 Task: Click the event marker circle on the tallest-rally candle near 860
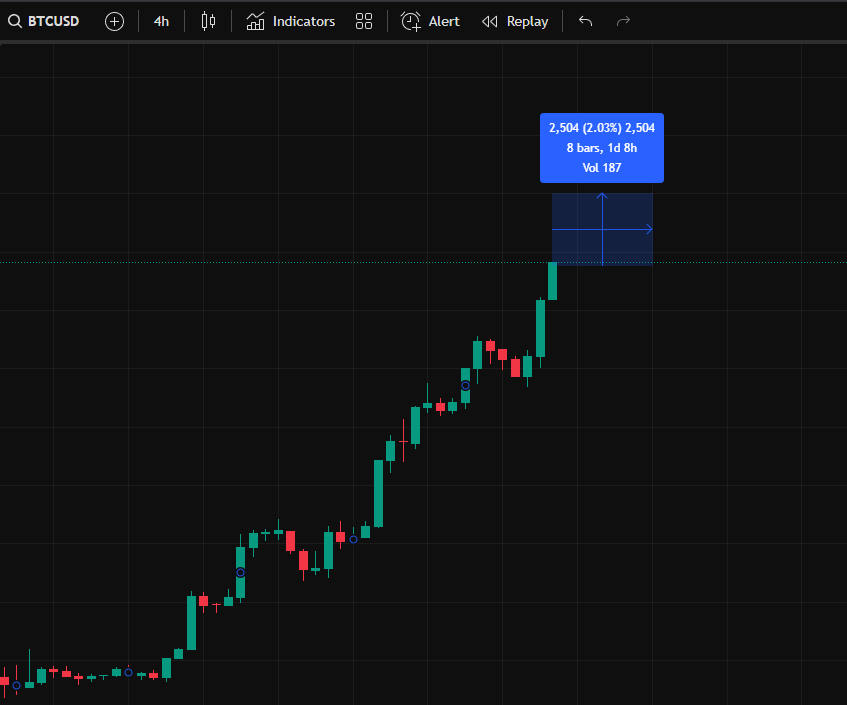coord(465,386)
